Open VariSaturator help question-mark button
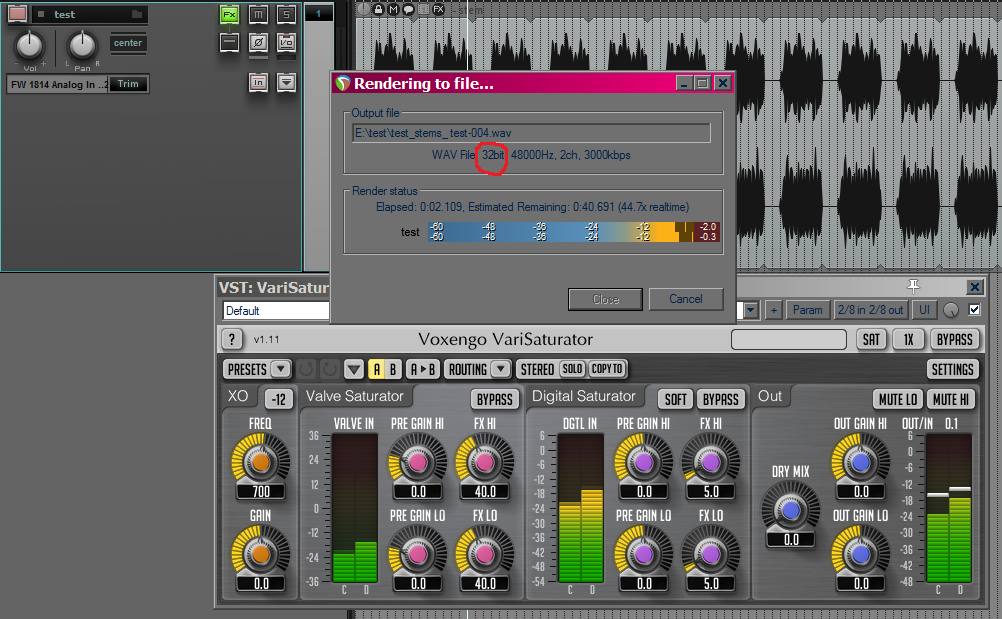 pos(232,339)
